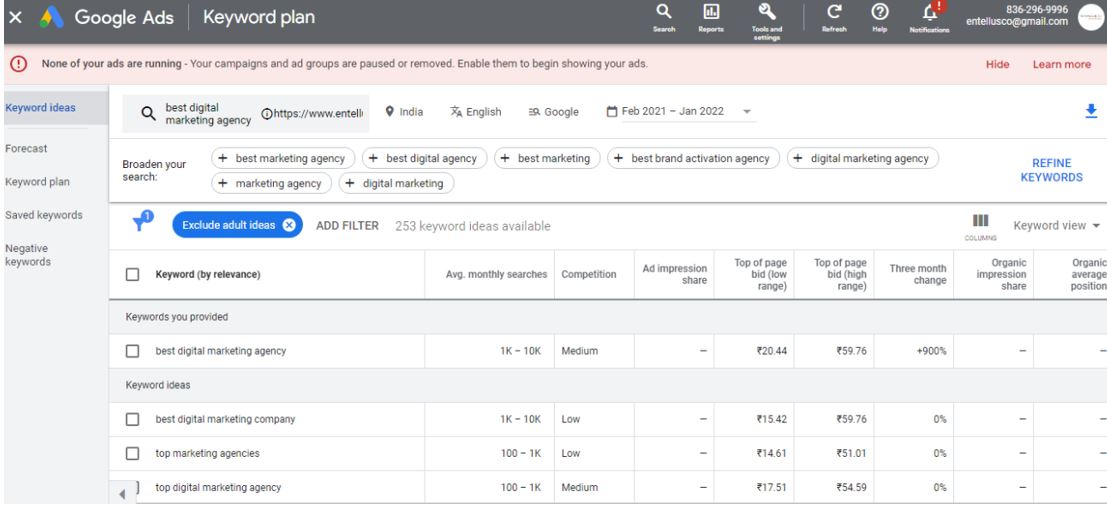Open the Notifications bell
This screenshot has width=1107, height=505.
[x=928, y=17]
